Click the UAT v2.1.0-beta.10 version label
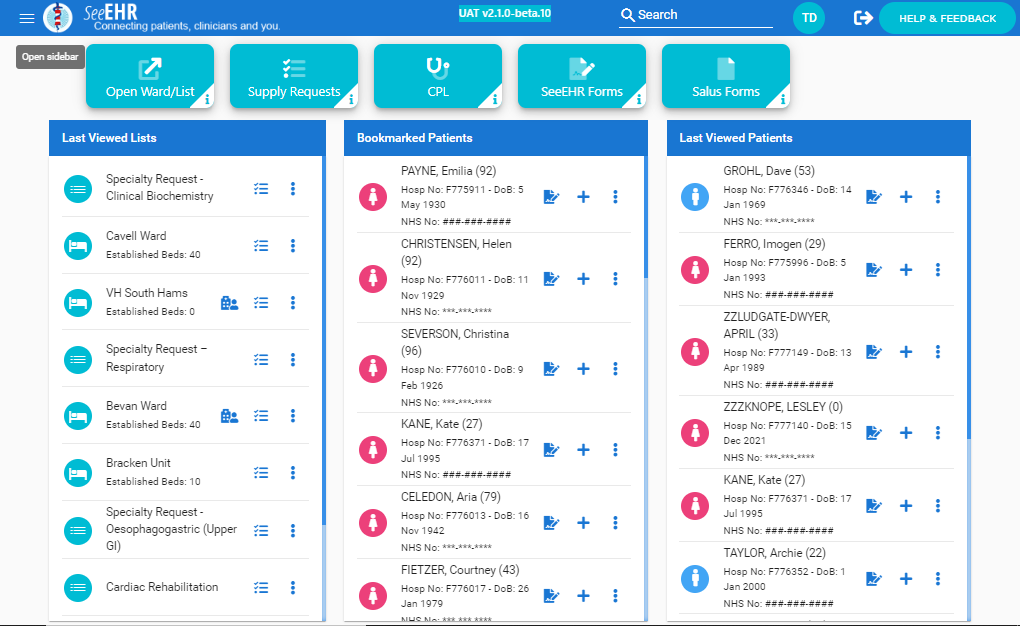1020x626 pixels. [x=505, y=13]
